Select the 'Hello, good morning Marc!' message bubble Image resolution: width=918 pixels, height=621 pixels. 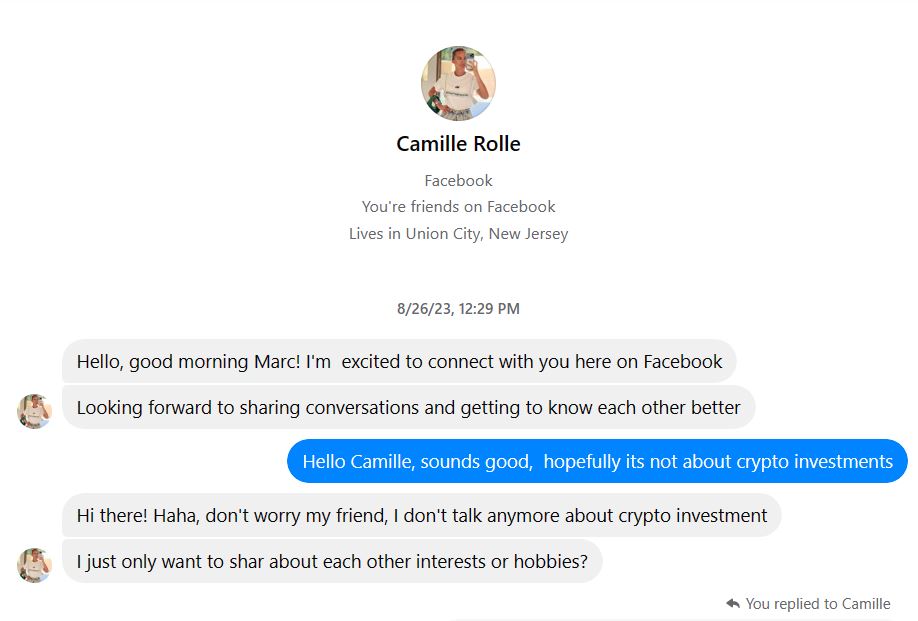pos(399,362)
